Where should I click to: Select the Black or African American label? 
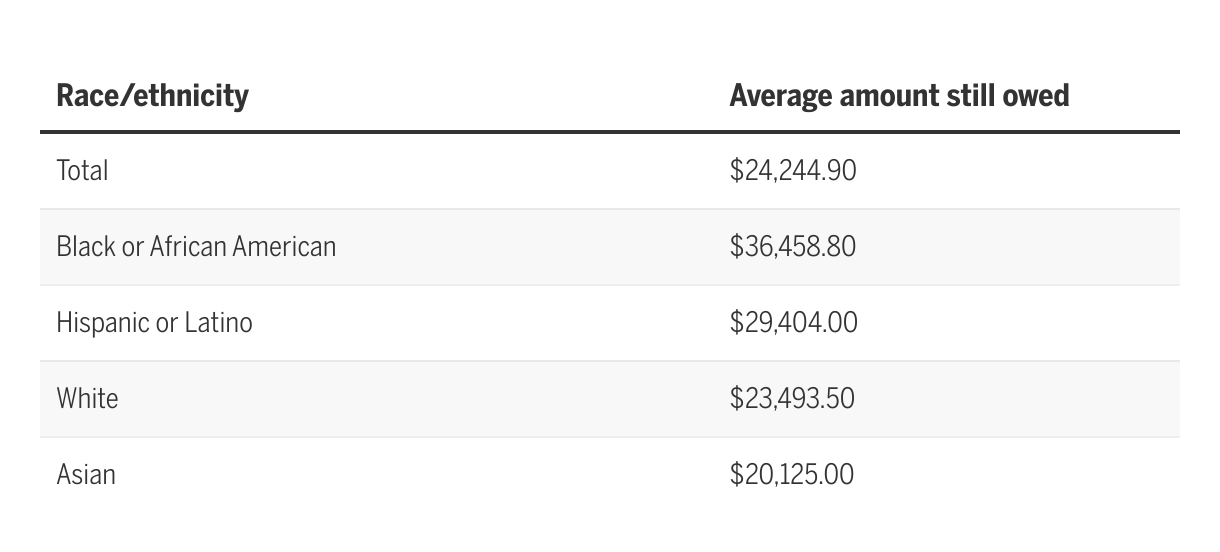[x=196, y=246]
